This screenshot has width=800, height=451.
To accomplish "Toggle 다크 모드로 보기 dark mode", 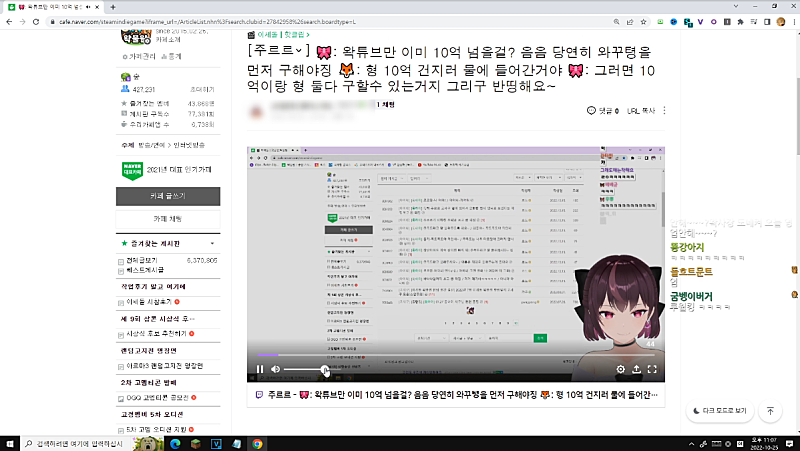I will (x=720, y=411).
